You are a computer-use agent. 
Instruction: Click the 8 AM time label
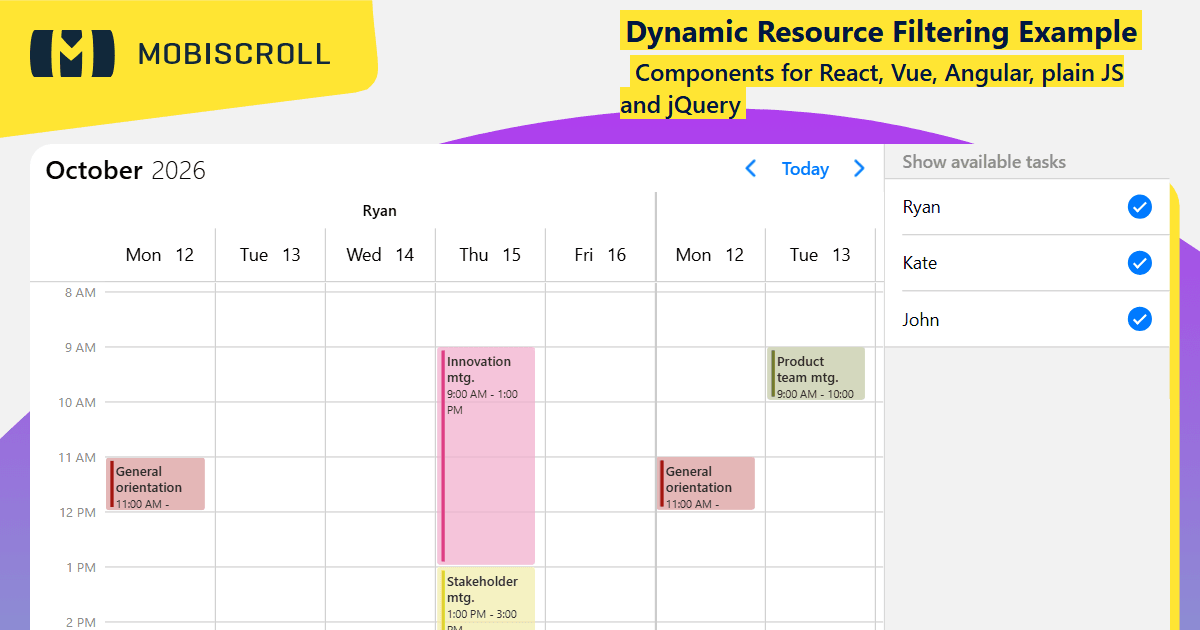point(80,293)
